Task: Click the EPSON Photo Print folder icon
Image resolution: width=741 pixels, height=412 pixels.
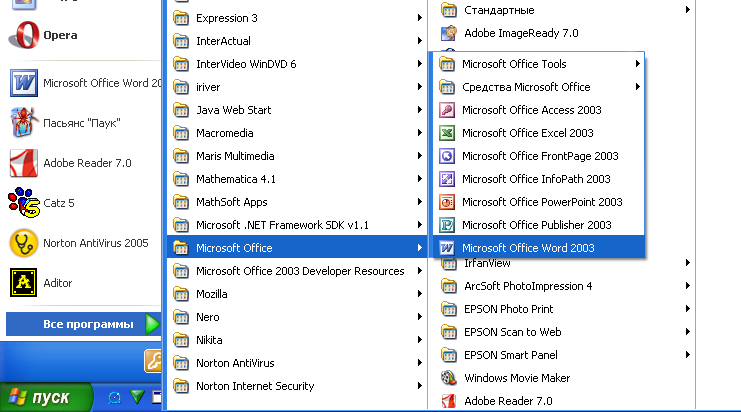Action: pyautogui.click(x=449, y=309)
